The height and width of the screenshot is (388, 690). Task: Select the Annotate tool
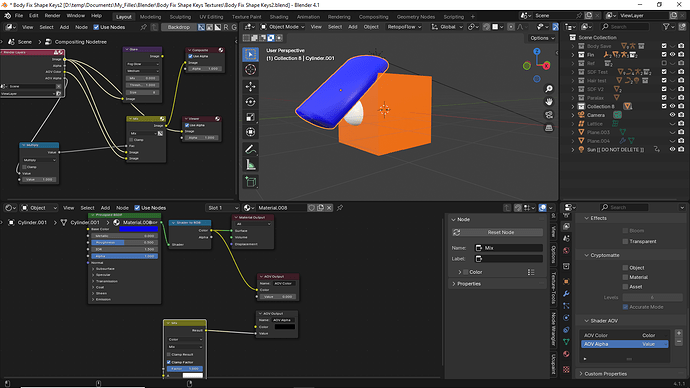[250, 150]
